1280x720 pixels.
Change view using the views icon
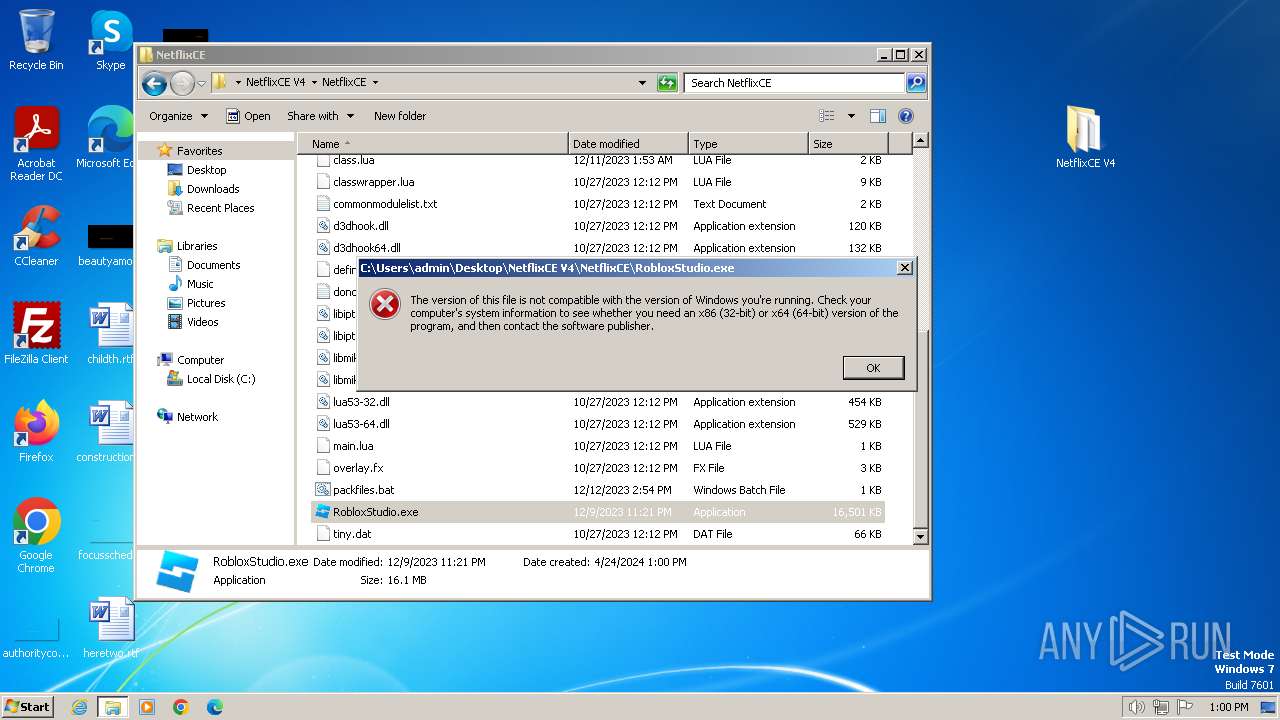click(827, 116)
